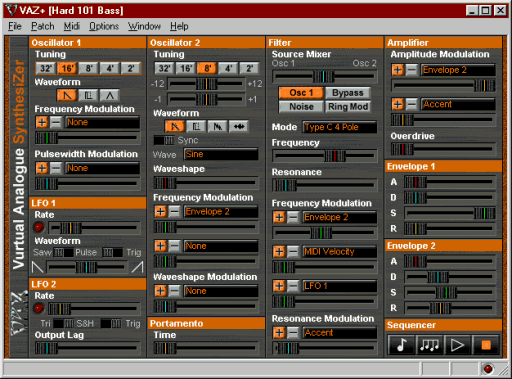Click plus next to filter MIDI Velocity
This screenshot has height=379, width=512.
pyautogui.click(x=279, y=251)
